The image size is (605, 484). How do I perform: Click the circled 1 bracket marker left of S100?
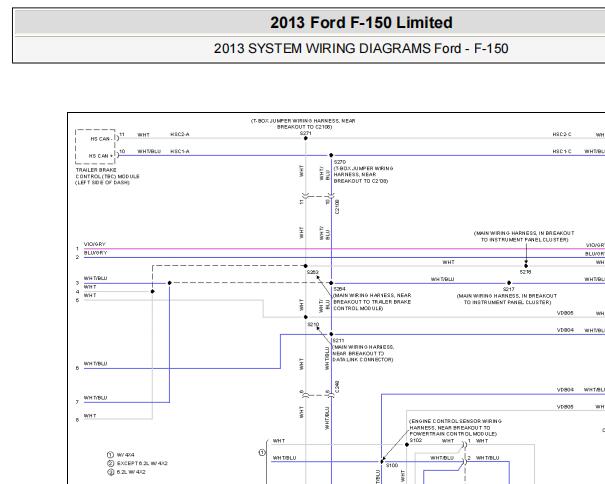coord(262,452)
